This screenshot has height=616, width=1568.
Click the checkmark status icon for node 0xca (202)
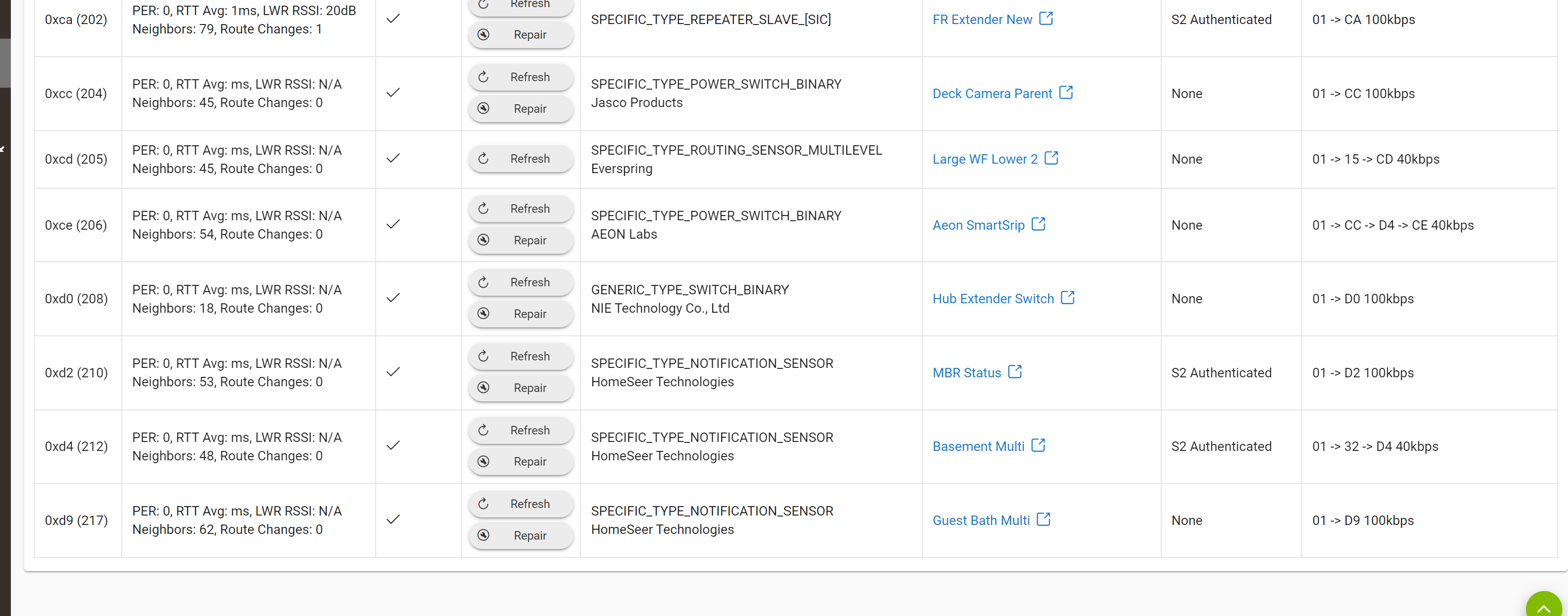[x=393, y=18]
